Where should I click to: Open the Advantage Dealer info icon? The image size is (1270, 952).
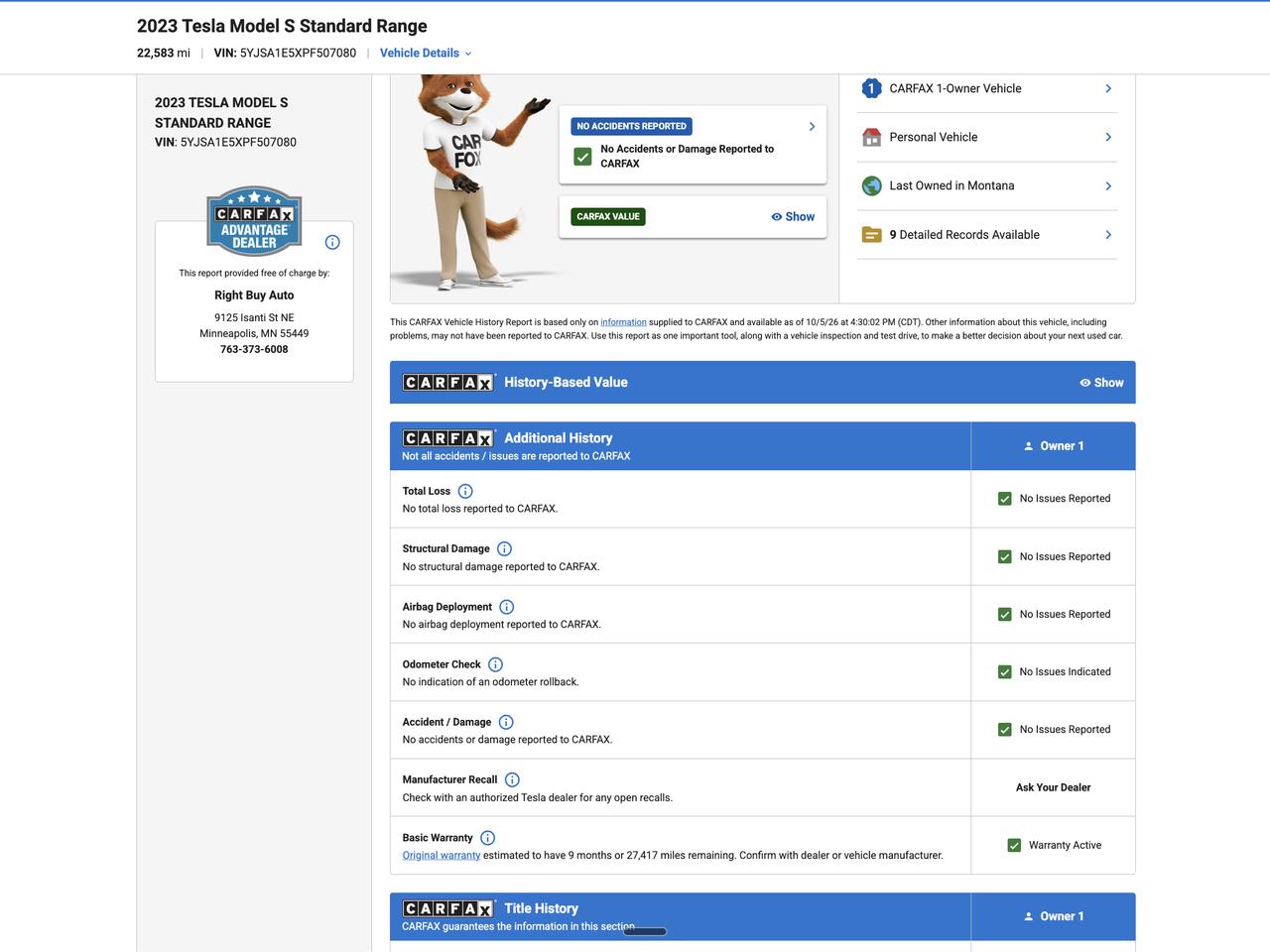click(332, 242)
